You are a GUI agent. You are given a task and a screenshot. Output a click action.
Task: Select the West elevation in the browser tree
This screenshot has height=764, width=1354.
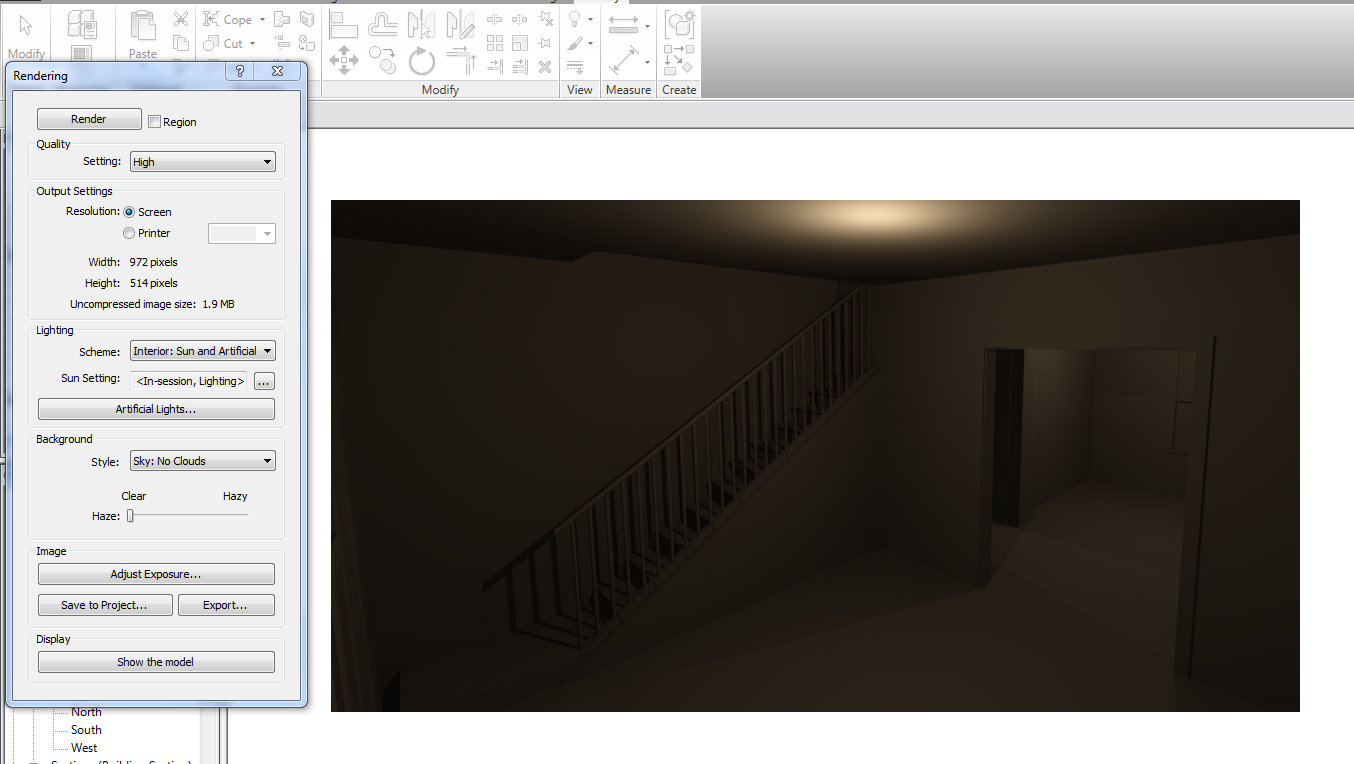tap(84, 748)
